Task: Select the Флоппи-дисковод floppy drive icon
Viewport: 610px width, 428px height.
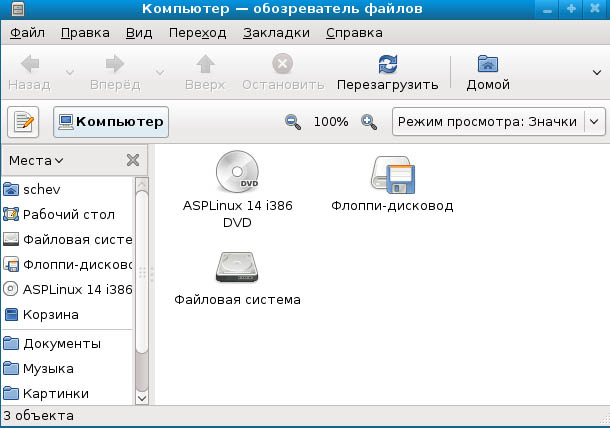Action: tap(393, 175)
